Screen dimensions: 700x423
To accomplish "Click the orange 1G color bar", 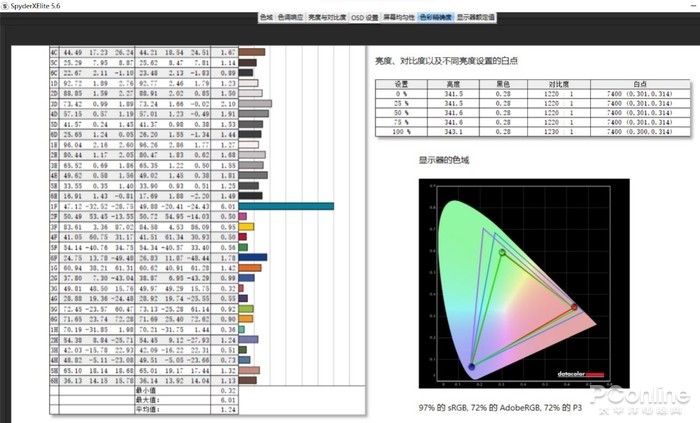I will 252,267.
